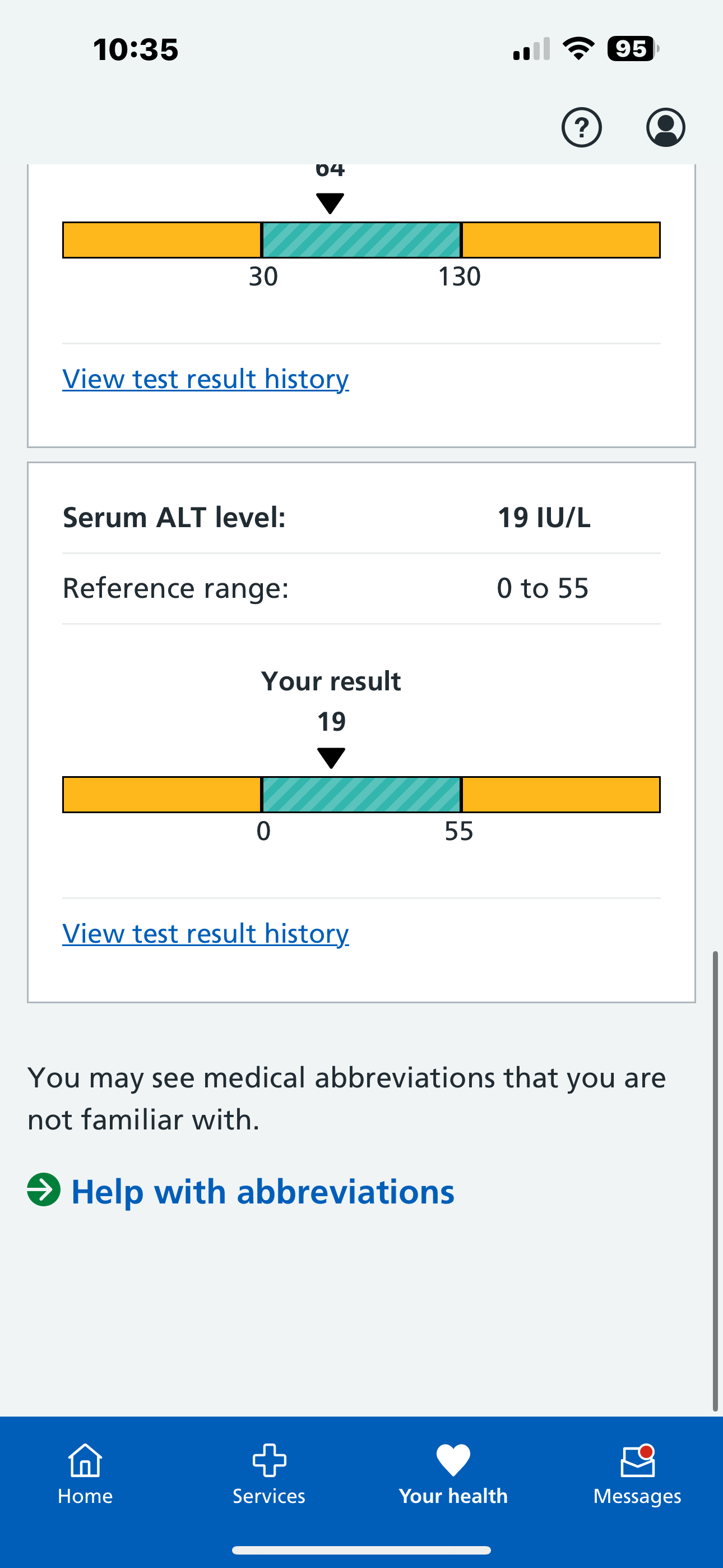Tap the Your health heart icon

[x=453, y=1460]
